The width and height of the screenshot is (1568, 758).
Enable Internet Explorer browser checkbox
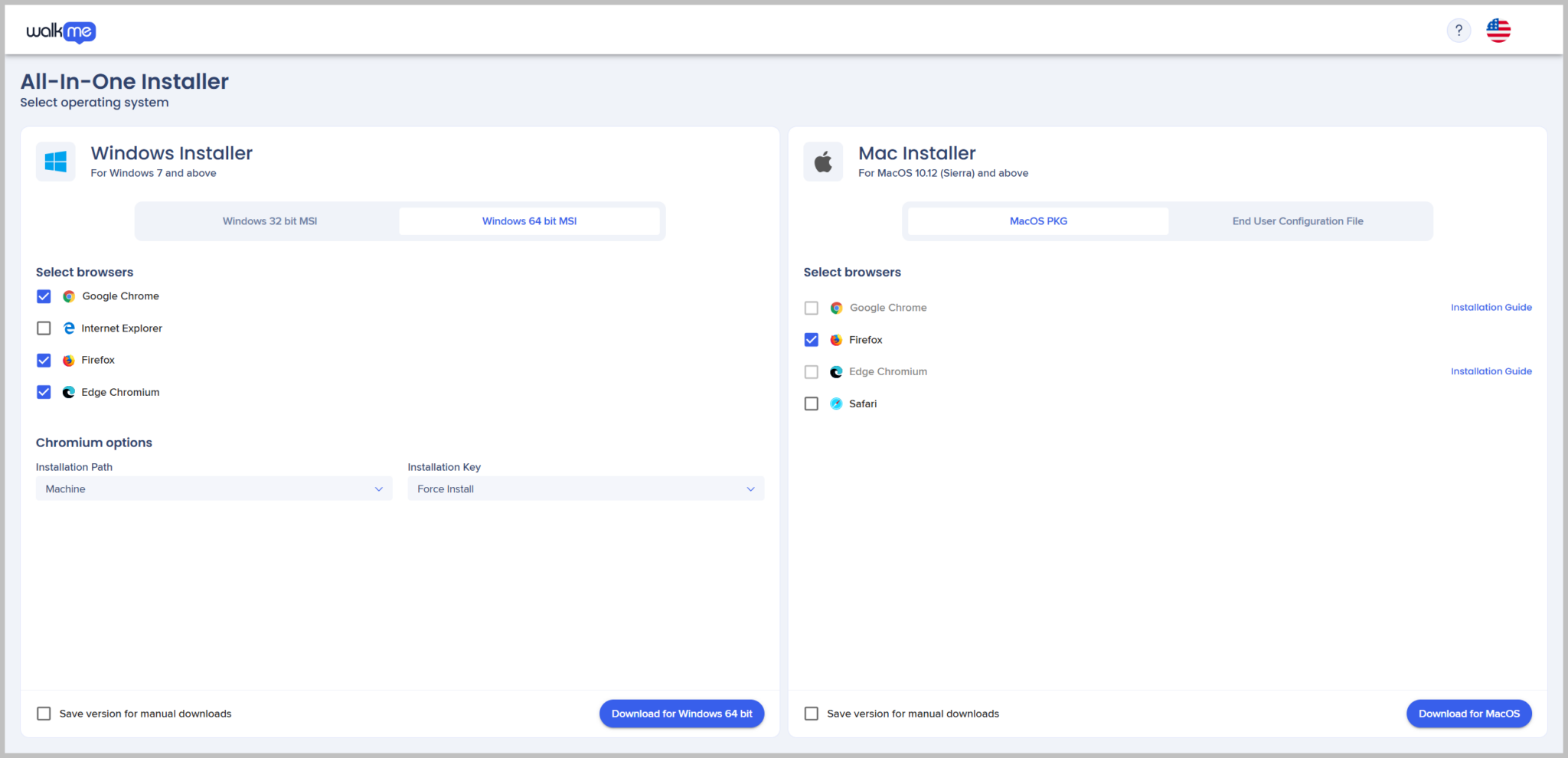[44, 328]
